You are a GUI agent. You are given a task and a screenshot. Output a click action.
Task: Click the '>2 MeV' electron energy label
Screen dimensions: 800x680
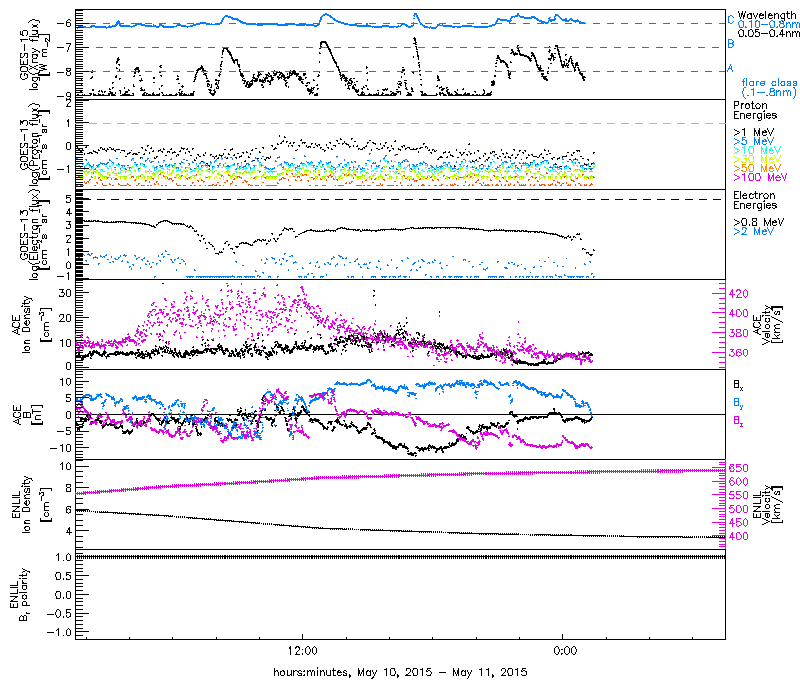click(x=754, y=232)
